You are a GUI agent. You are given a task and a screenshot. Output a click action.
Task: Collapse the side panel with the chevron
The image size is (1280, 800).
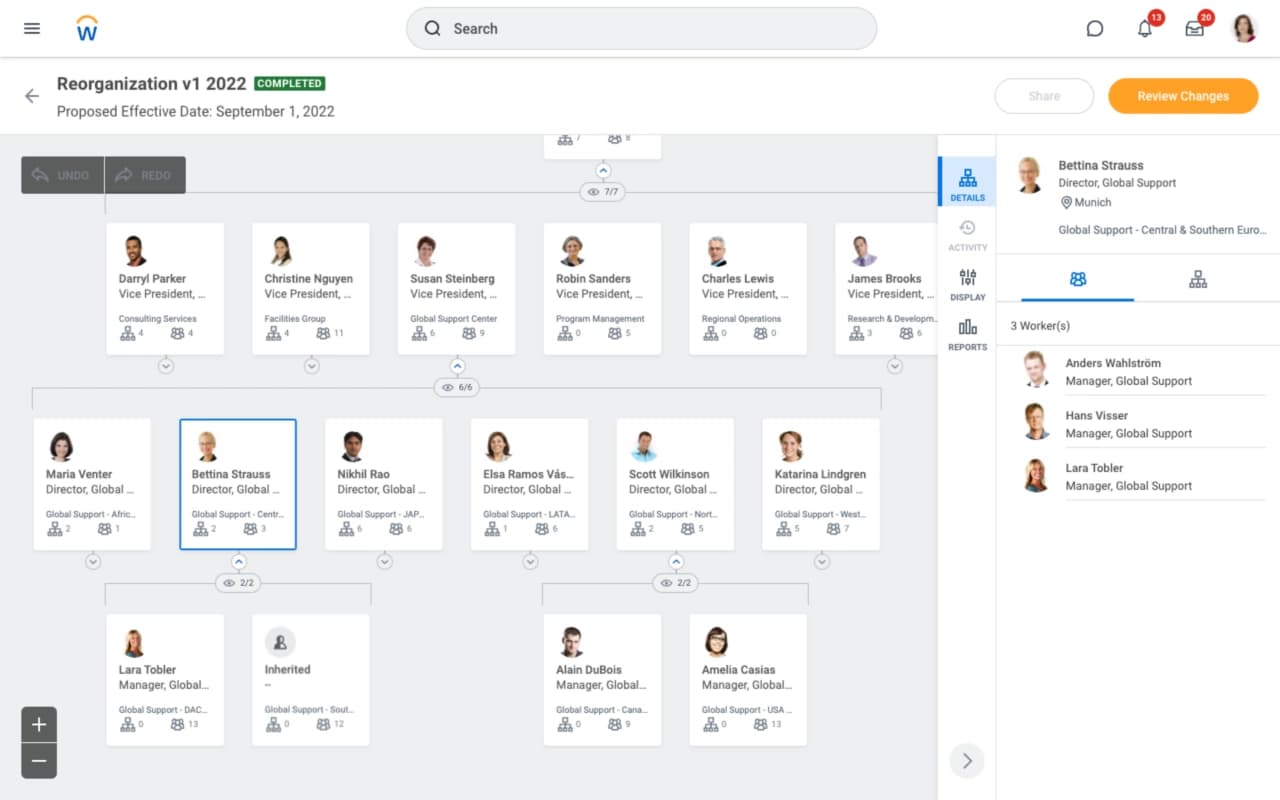[x=967, y=761]
